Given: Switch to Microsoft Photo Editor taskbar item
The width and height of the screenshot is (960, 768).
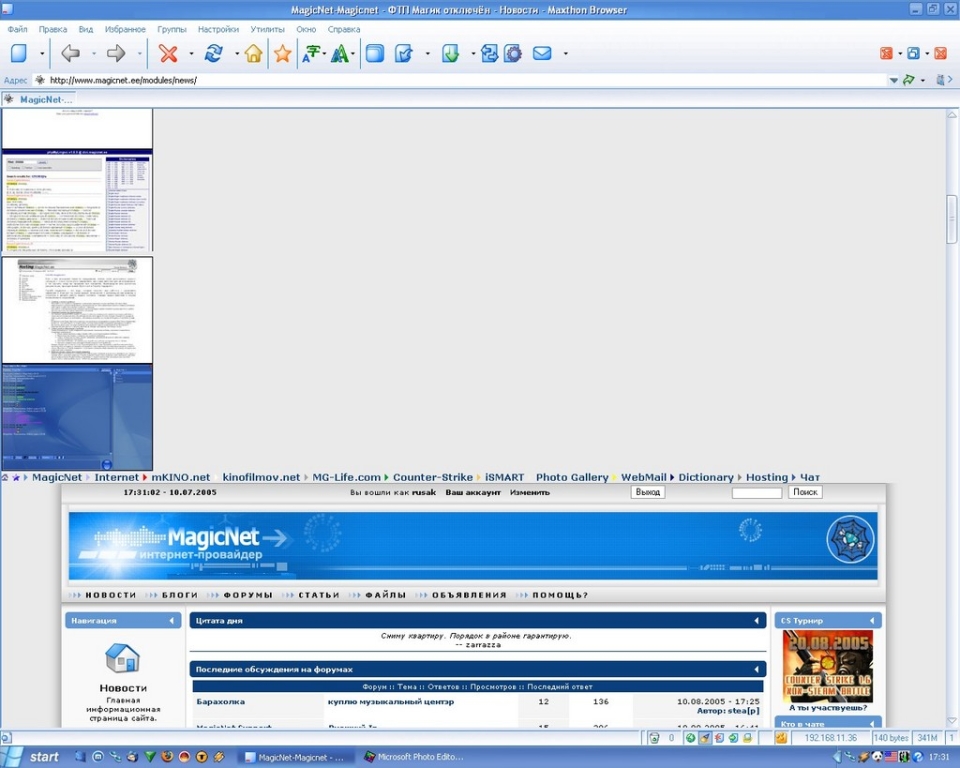Looking at the screenshot, I should (415, 757).
